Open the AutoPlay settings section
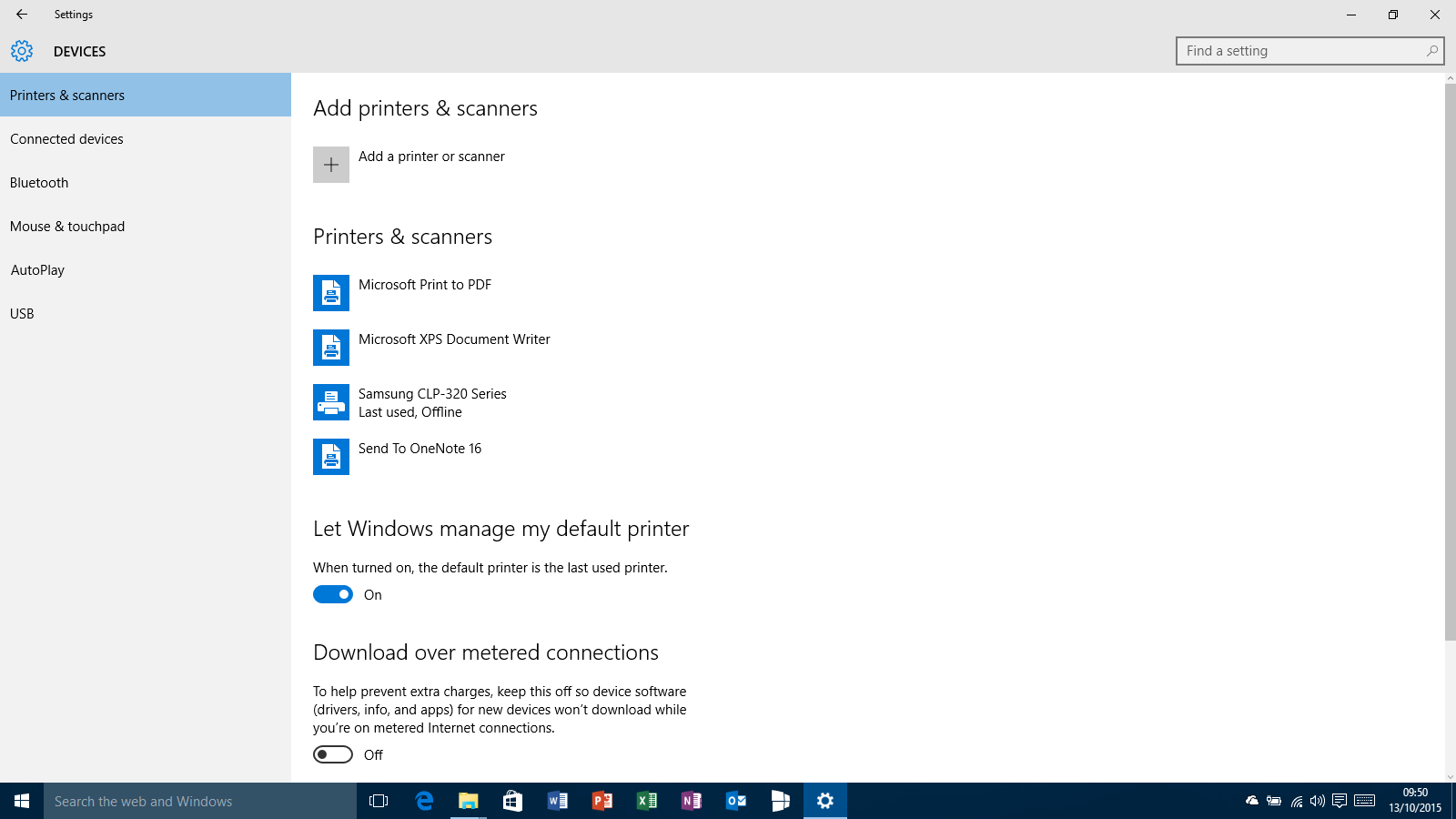Image resolution: width=1456 pixels, height=819 pixels. (x=146, y=269)
